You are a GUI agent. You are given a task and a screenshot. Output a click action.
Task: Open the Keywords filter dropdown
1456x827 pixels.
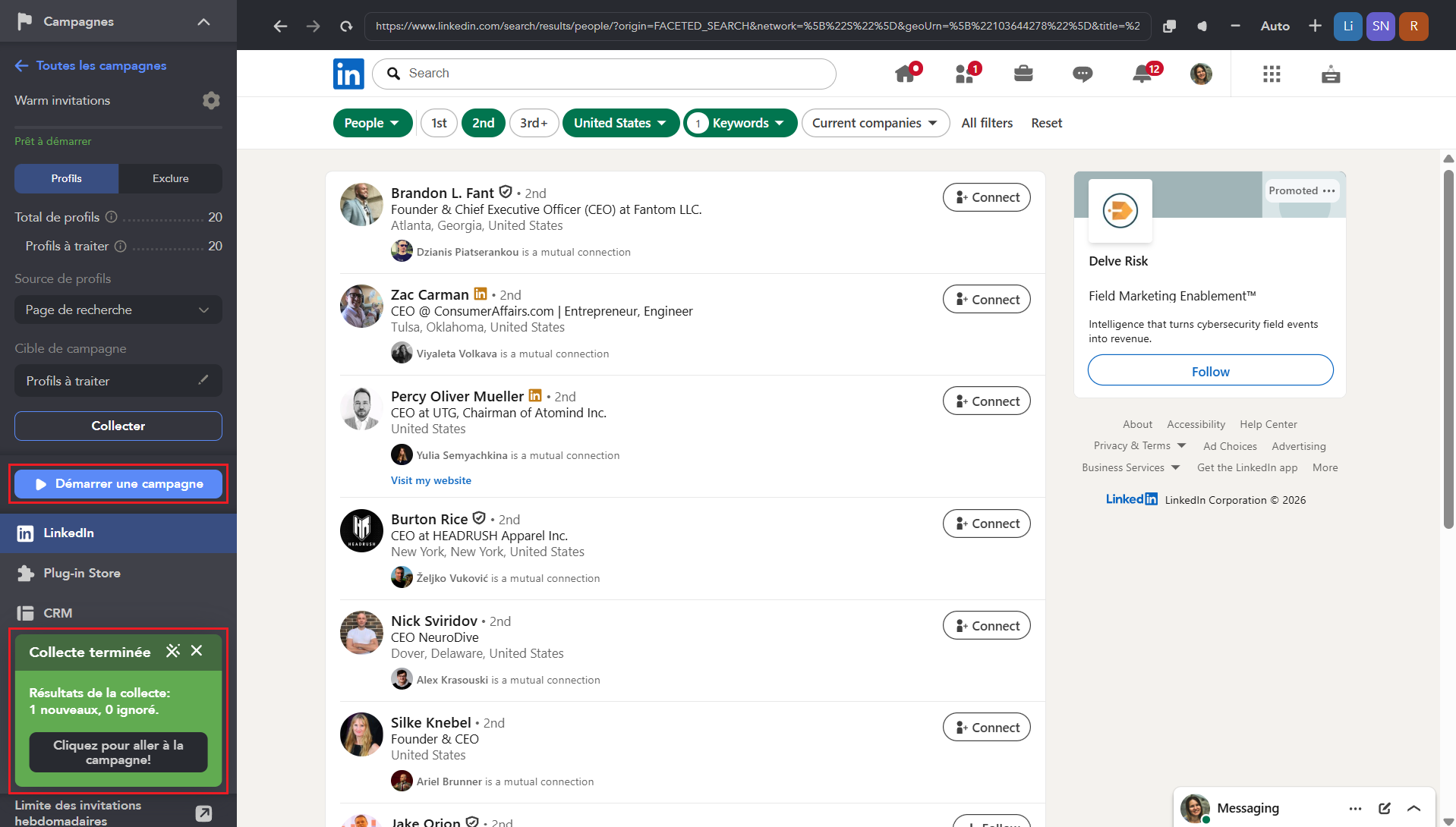[740, 123]
